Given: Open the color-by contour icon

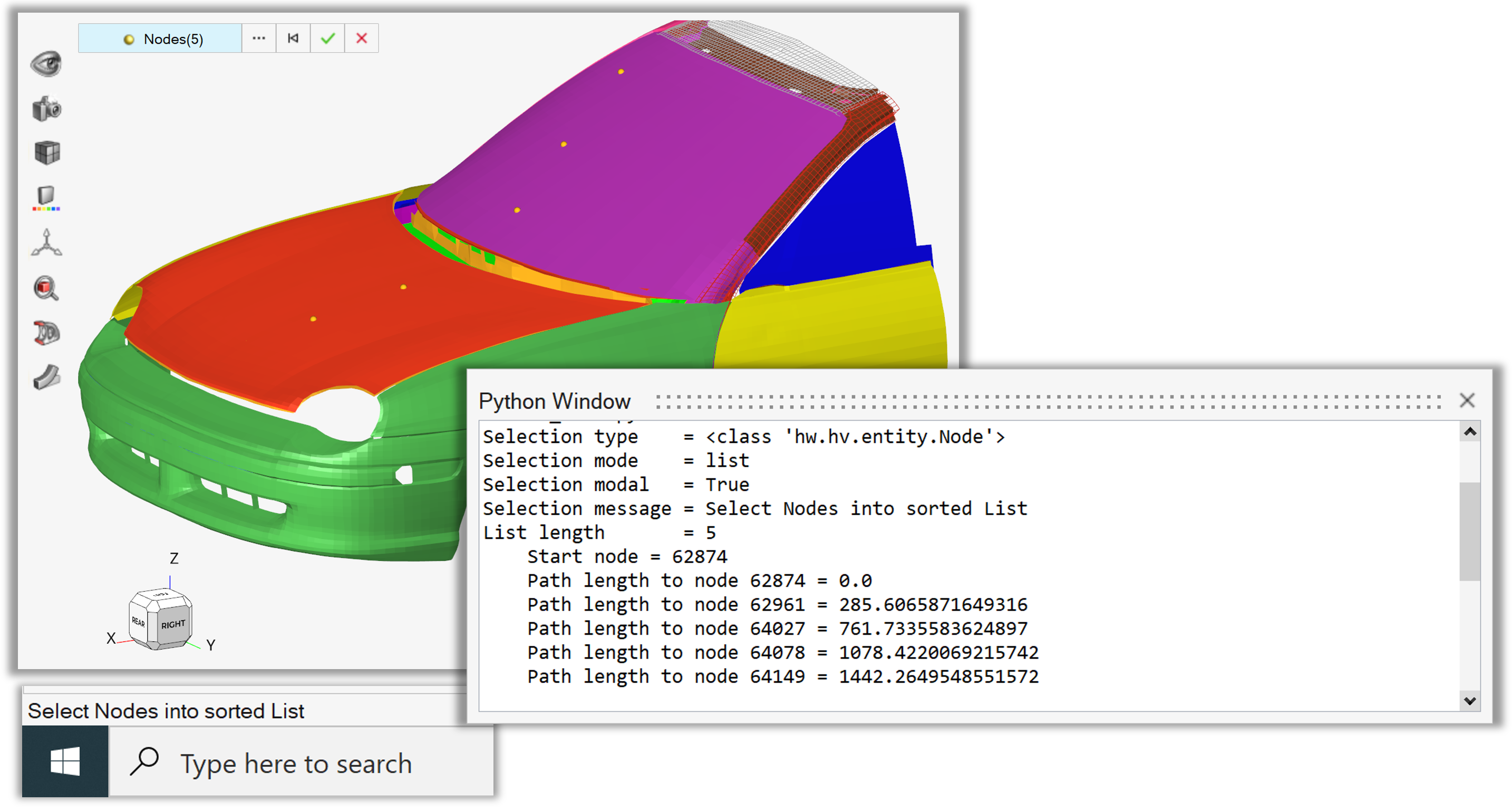Looking at the screenshot, I should (x=46, y=198).
